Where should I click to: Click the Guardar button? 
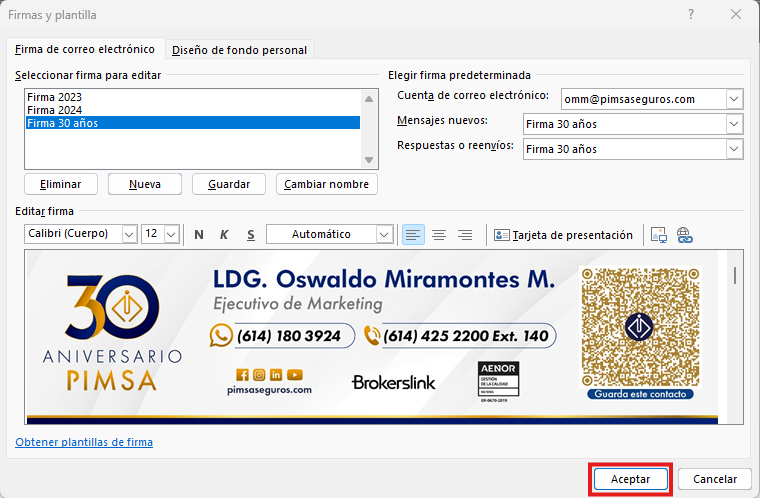[229, 184]
